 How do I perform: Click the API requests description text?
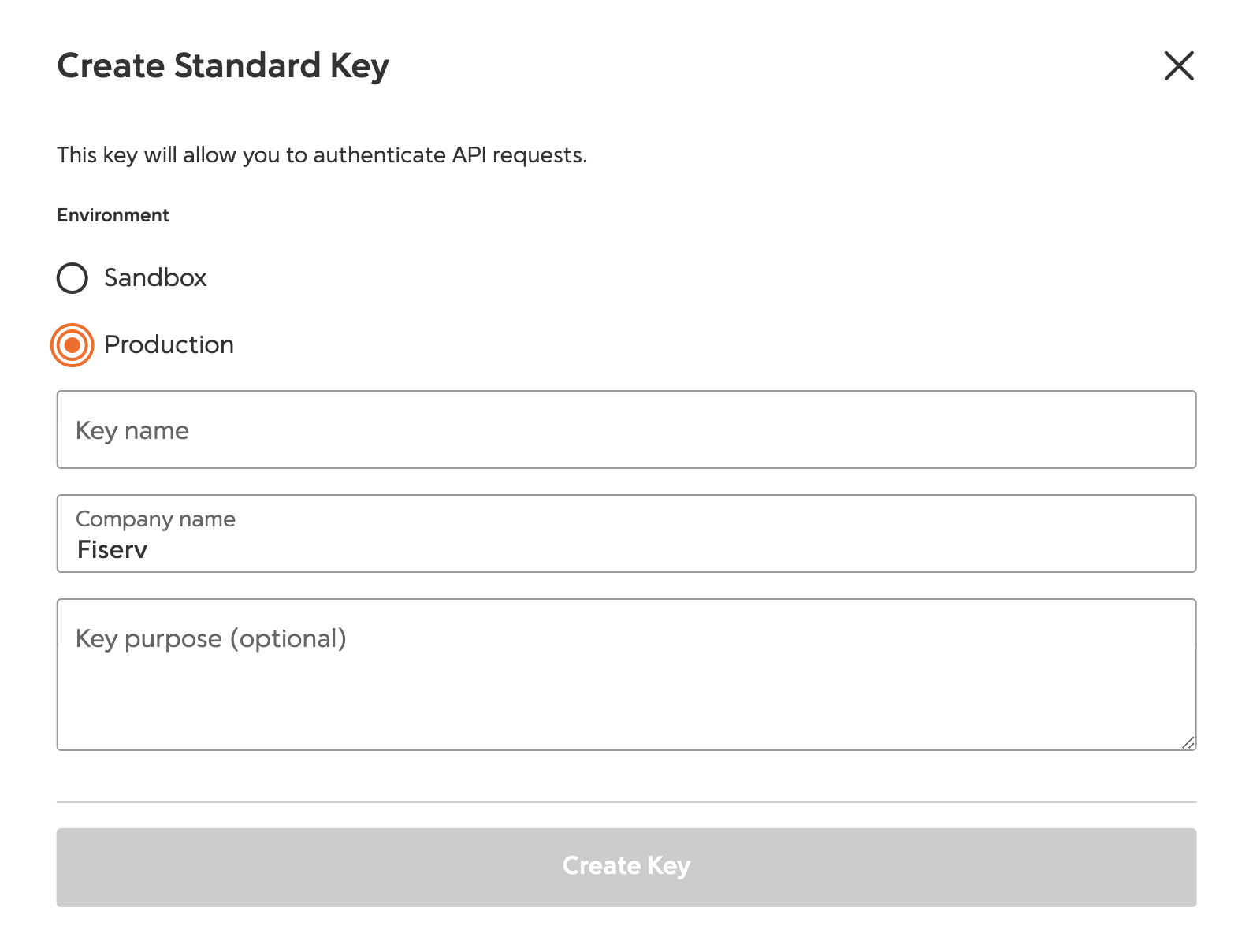click(322, 155)
